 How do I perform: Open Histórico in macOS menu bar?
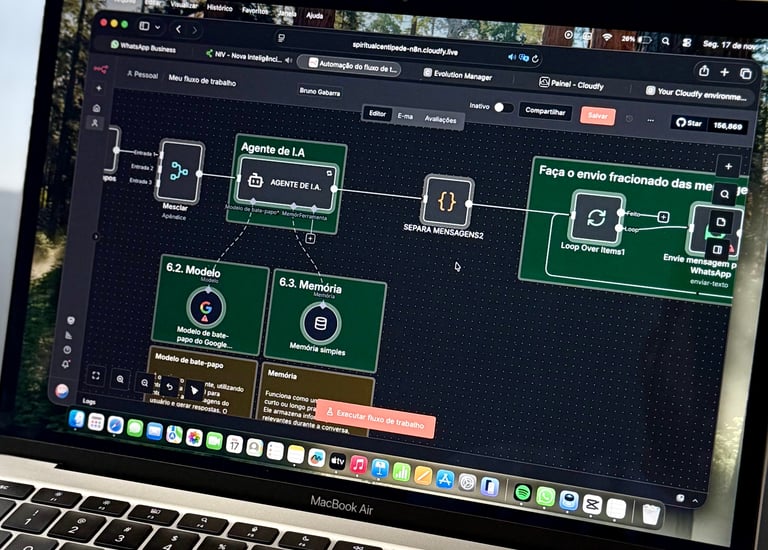[219, 8]
